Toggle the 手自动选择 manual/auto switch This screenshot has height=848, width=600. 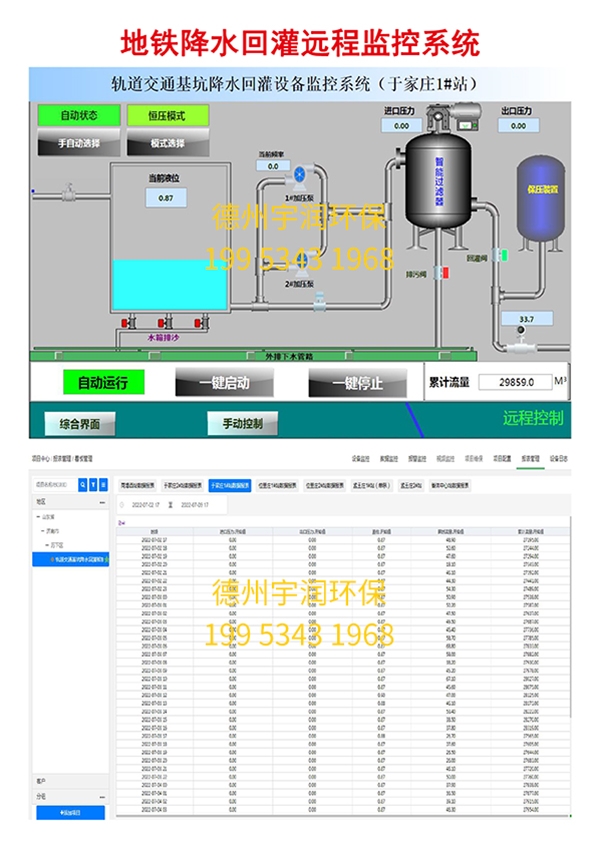click(x=79, y=144)
